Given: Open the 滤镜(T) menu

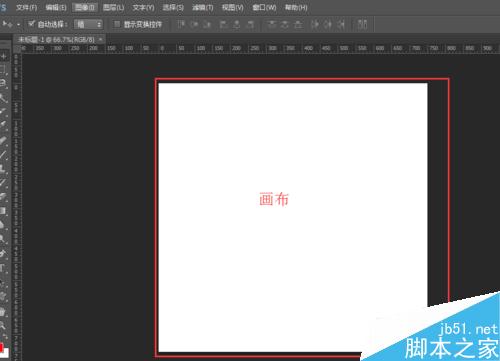Looking at the screenshot, I should (x=203, y=7).
